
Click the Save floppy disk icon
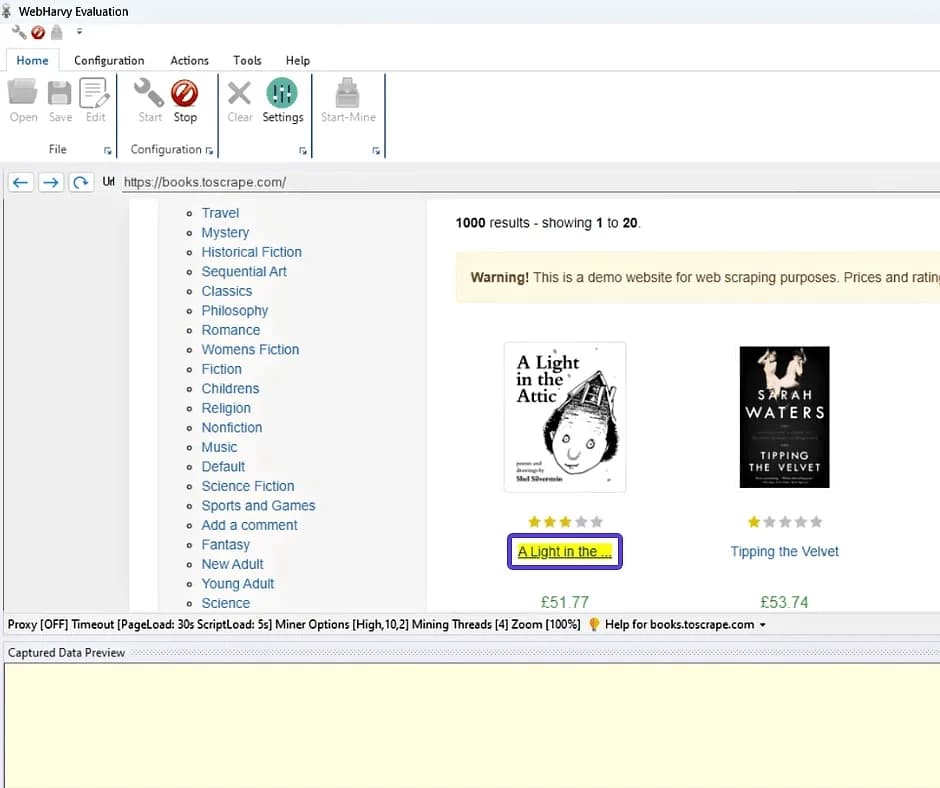point(60,95)
